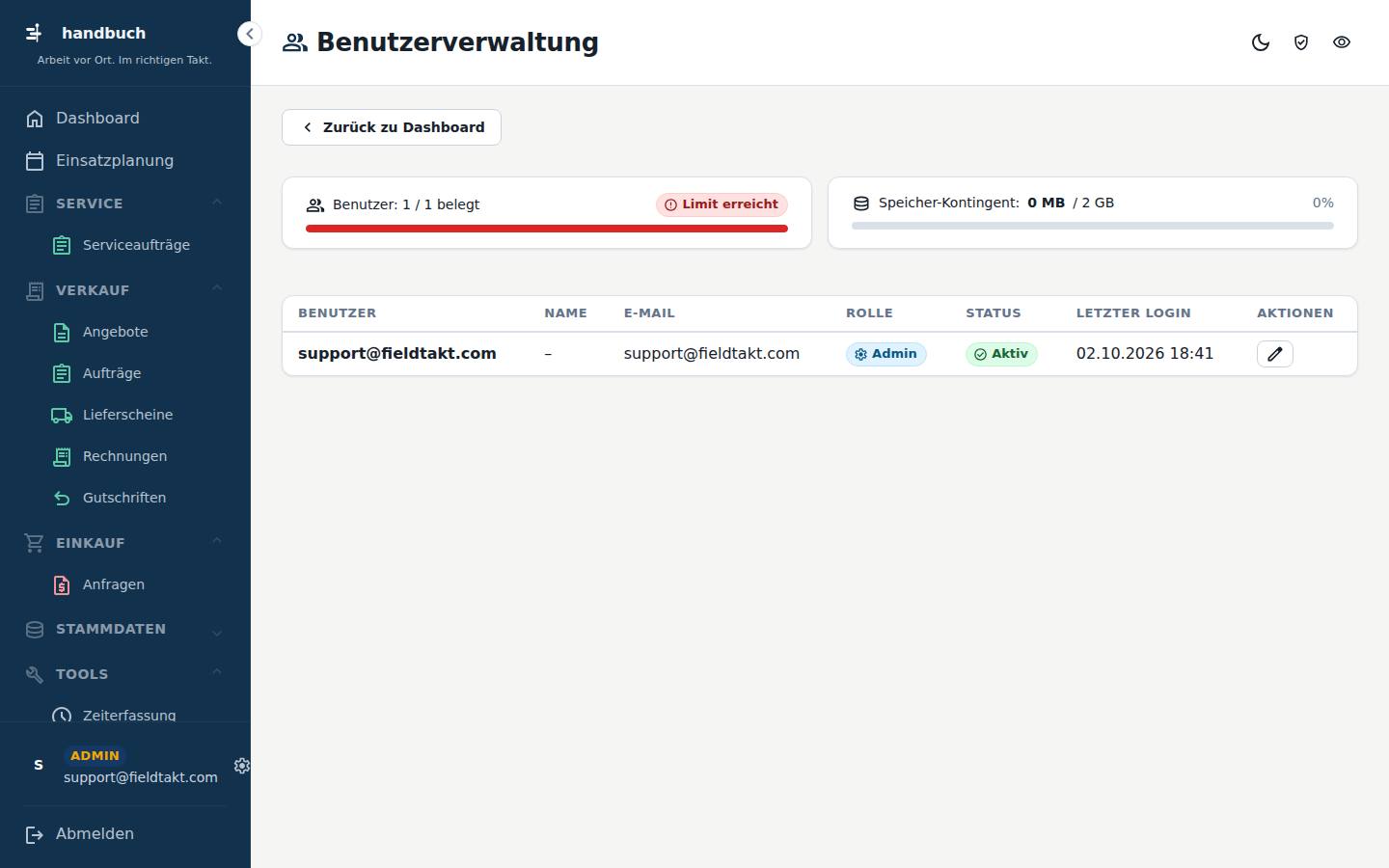1389x868 pixels.
Task: Click the Speicher-Kontingent database icon
Action: coord(861,203)
